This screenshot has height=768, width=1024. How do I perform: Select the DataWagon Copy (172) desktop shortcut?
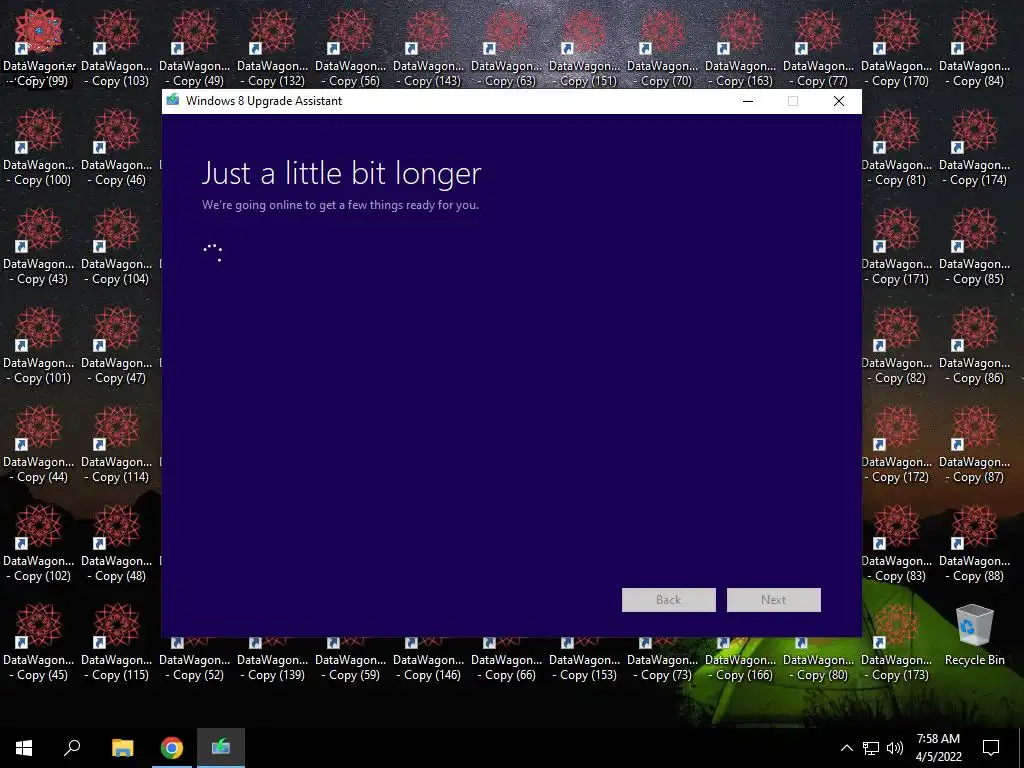pyautogui.click(x=897, y=445)
